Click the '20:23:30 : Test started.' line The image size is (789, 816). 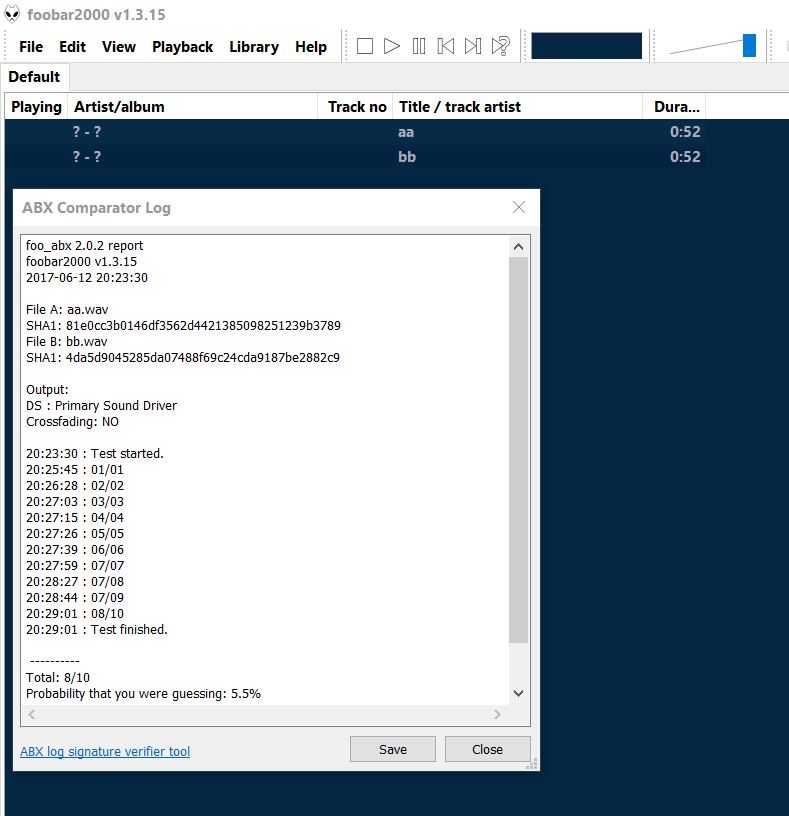[x=95, y=454]
